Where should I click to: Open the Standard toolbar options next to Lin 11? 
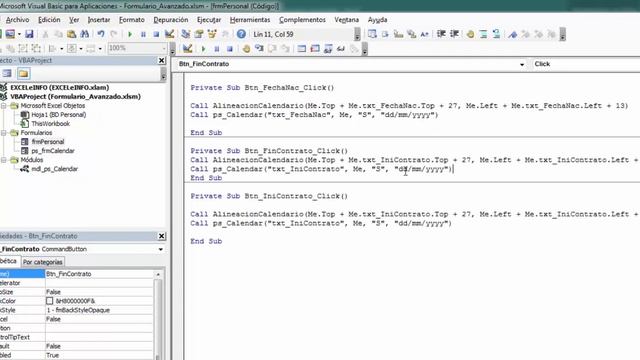pos(357,35)
